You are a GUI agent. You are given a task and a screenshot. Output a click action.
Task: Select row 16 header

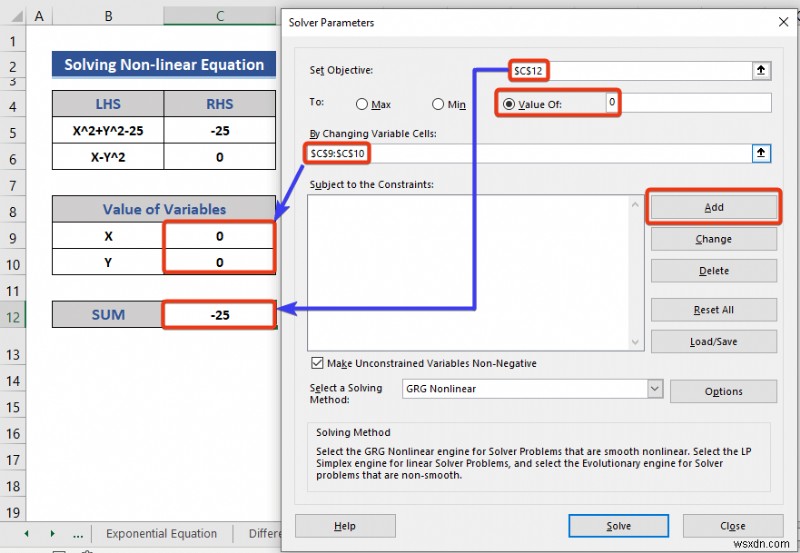coord(13,434)
